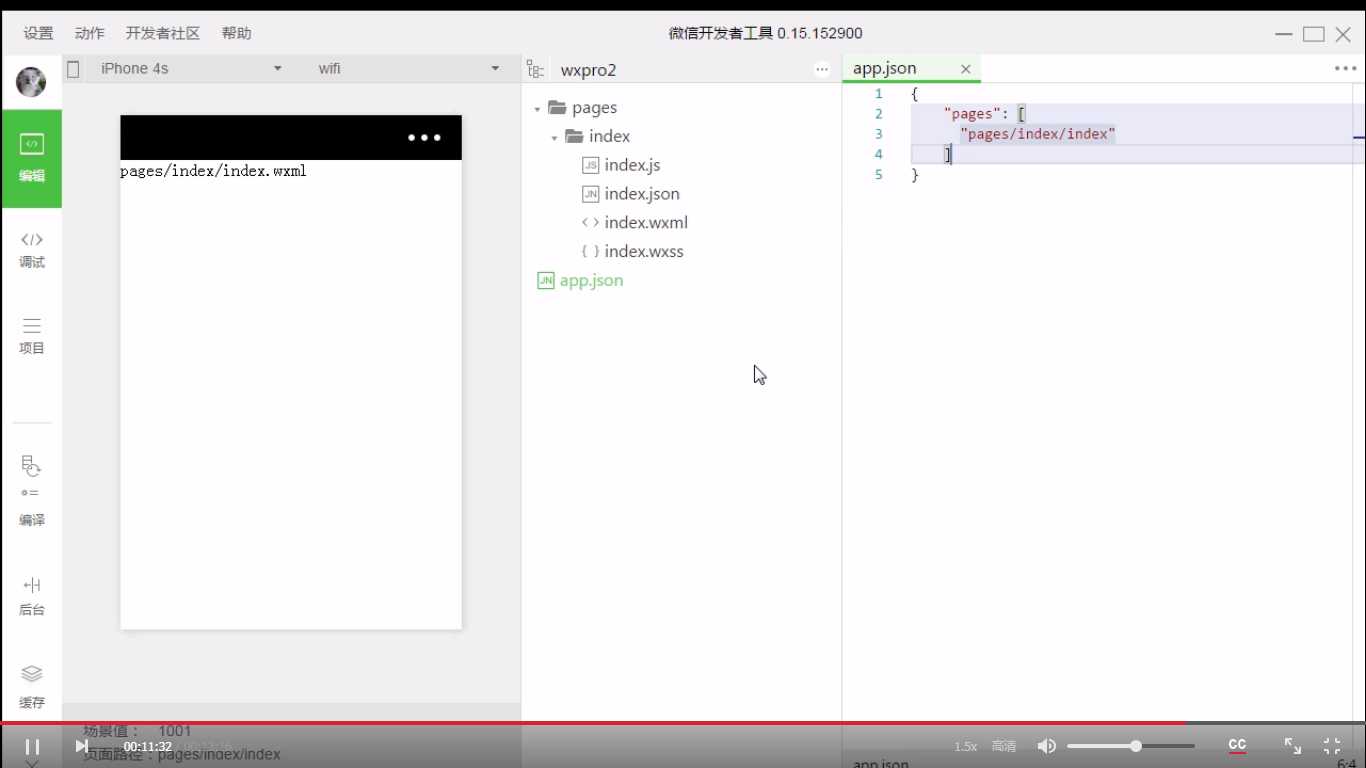This screenshot has width=1366, height=768.
Task: Open the editor three-dots menu at right
Action: (1345, 68)
